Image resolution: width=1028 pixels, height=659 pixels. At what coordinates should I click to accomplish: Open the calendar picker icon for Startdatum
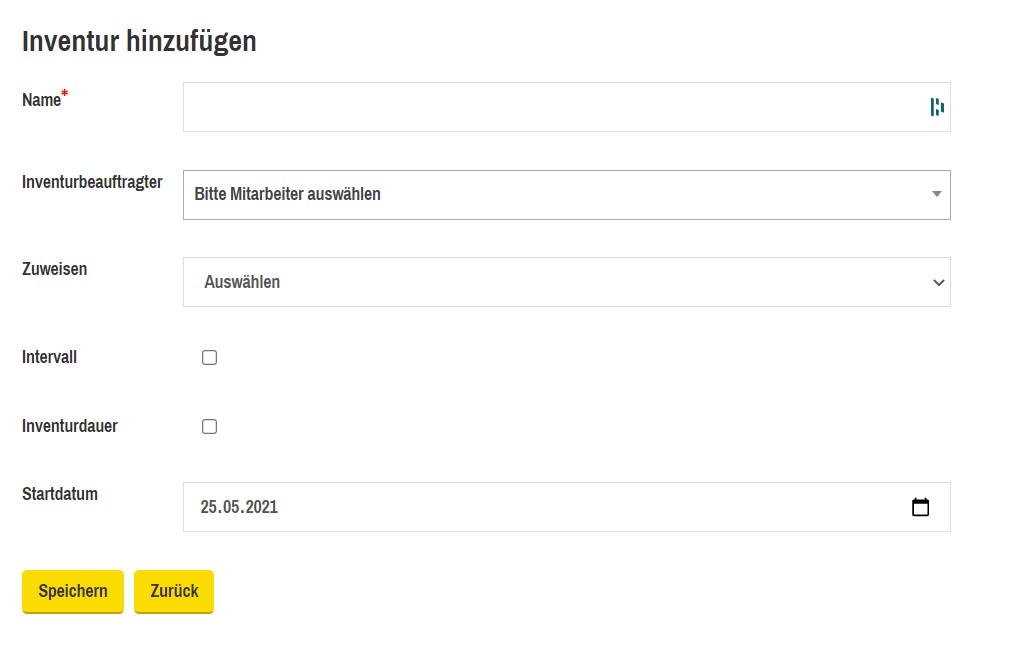click(x=920, y=507)
